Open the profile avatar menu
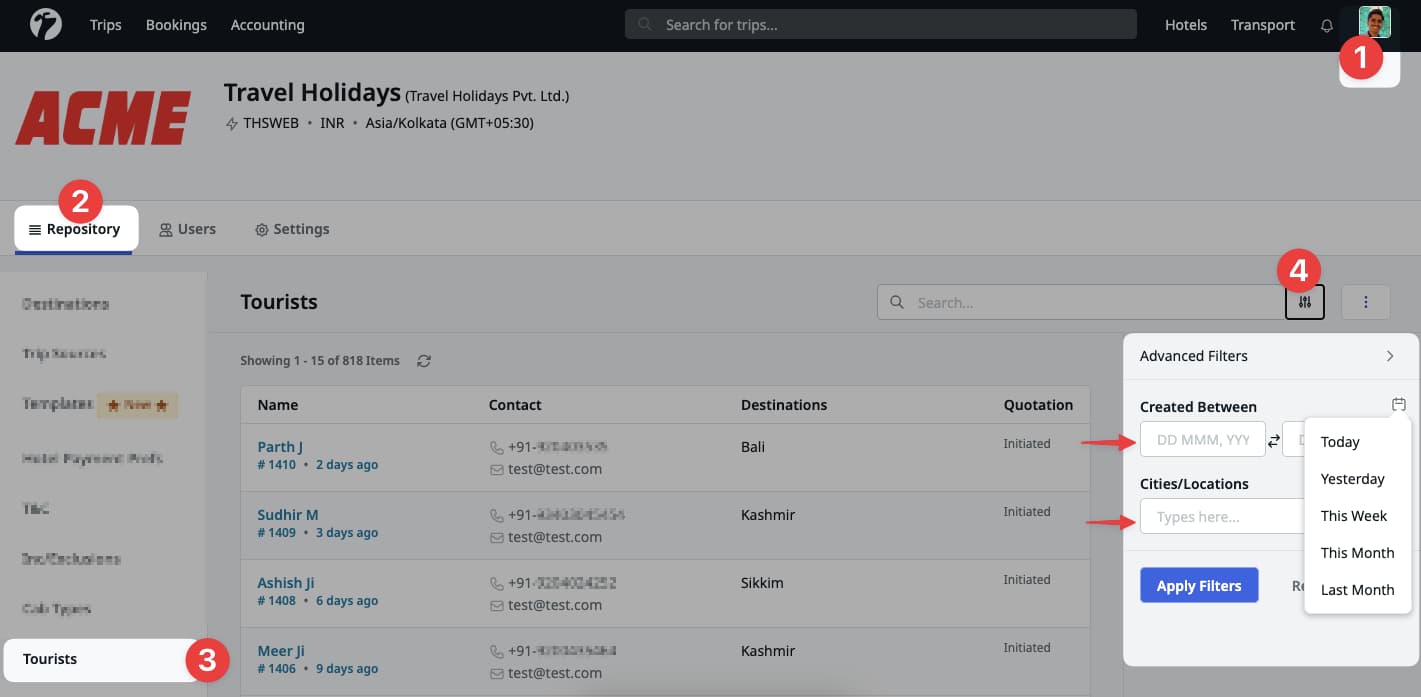1421x697 pixels. coord(1375,21)
